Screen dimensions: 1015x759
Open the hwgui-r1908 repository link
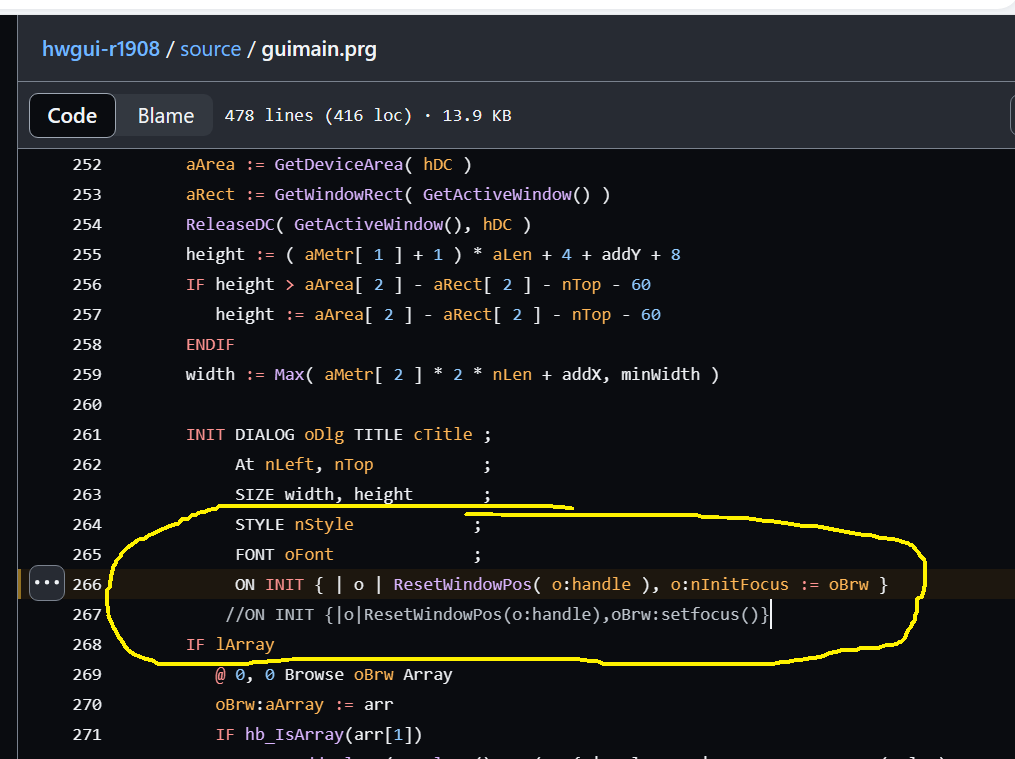tap(100, 49)
